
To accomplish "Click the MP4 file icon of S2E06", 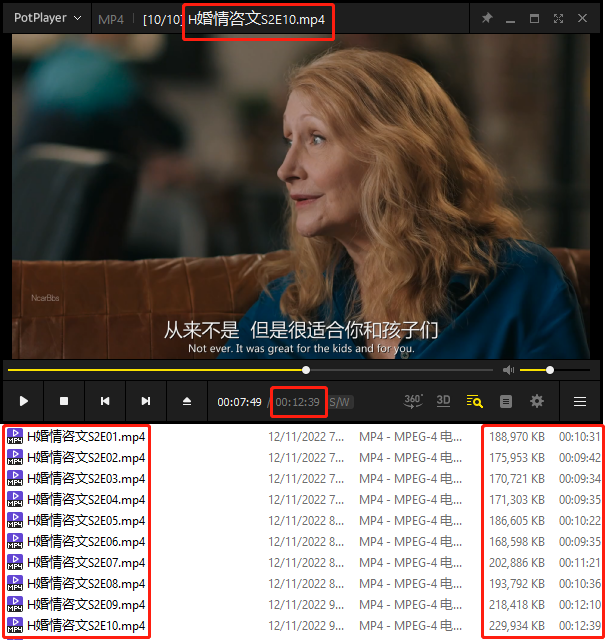I will coord(15,541).
